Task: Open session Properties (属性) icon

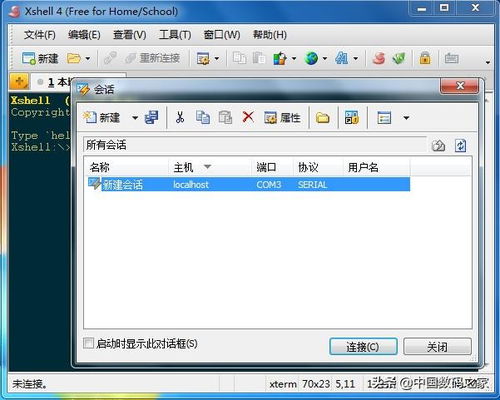Action: tap(282, 117)
